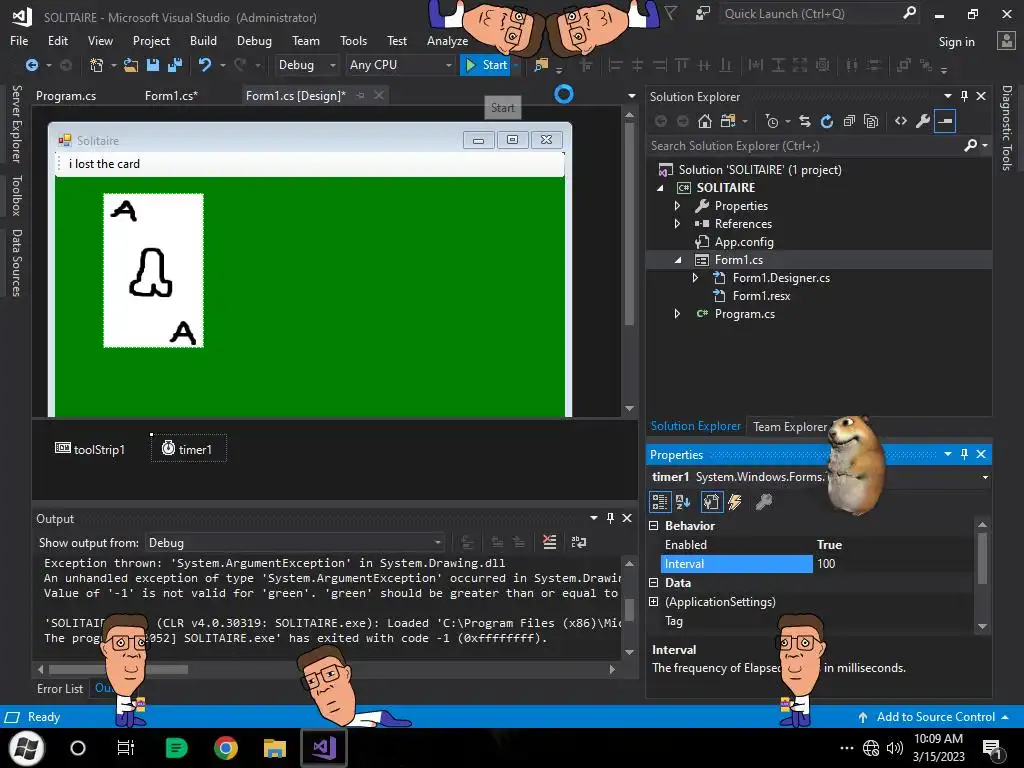Save the current file with disk icon

[153, 65]
